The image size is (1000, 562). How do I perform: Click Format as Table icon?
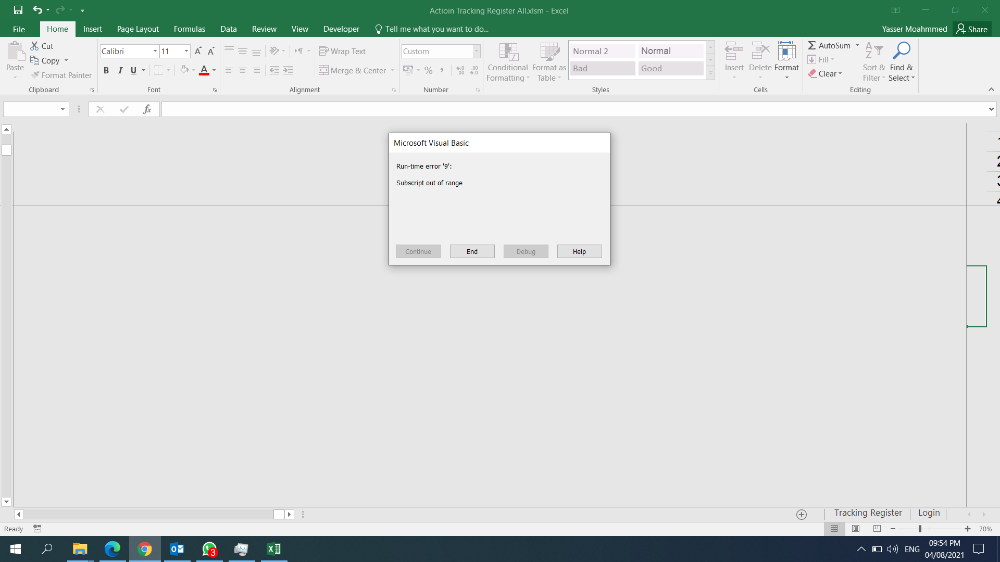click(549, 52)
